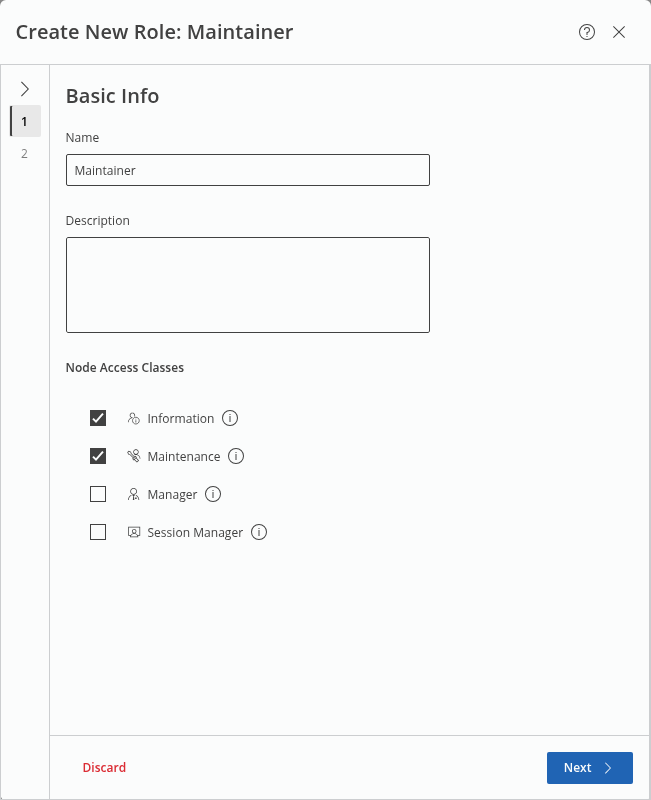
Task: Show info tooltip for Session Manager
Action: 259,532
